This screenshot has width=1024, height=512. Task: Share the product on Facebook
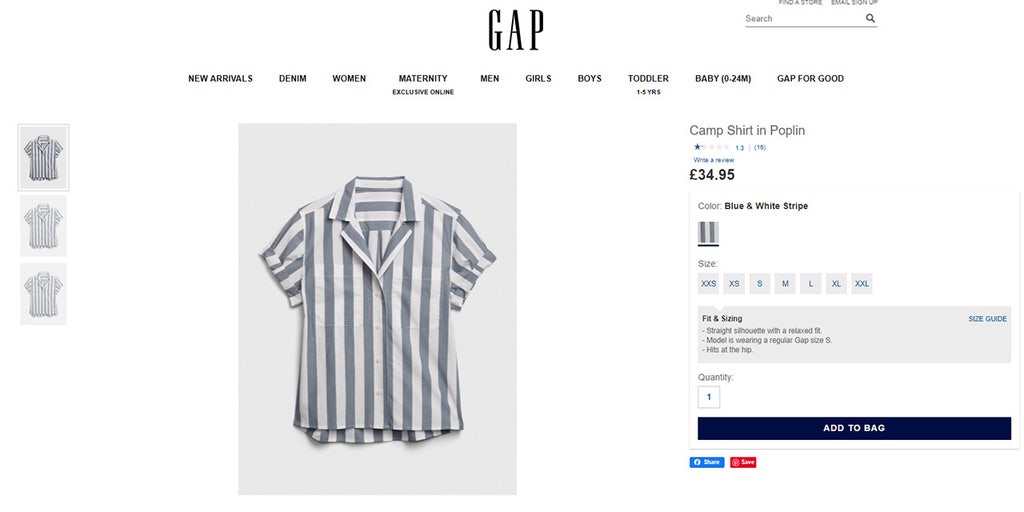(x=706, y=462)
